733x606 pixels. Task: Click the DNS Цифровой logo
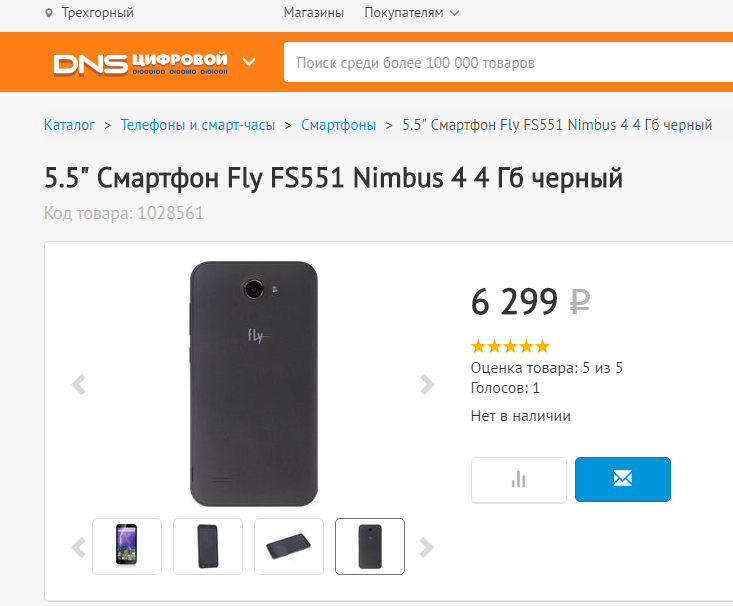tap(141, 62)
